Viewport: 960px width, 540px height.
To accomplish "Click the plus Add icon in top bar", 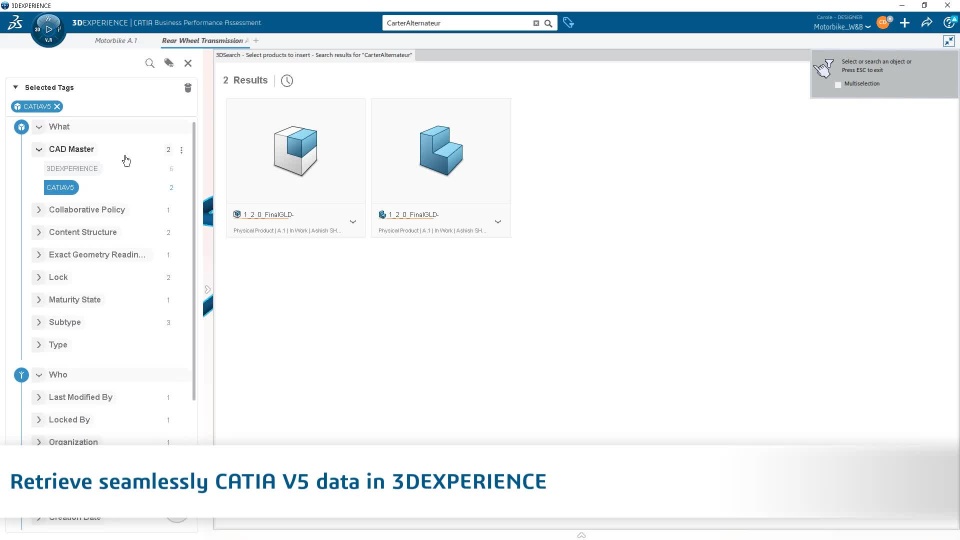I will (x=904, y=23).
